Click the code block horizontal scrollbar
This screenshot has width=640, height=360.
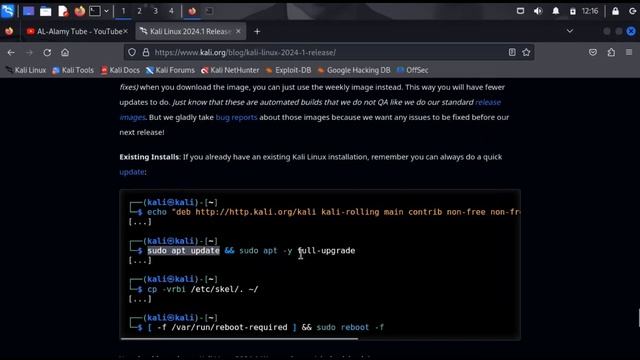tap(239, 338)
